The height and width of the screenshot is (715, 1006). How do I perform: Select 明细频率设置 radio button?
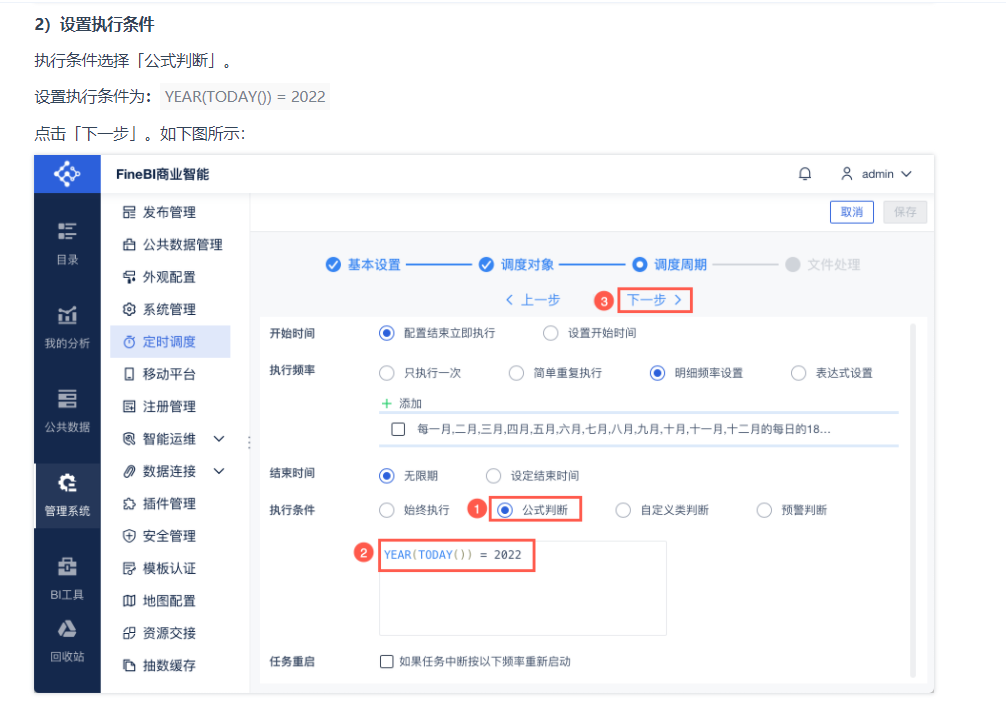(x=657, y=373)
